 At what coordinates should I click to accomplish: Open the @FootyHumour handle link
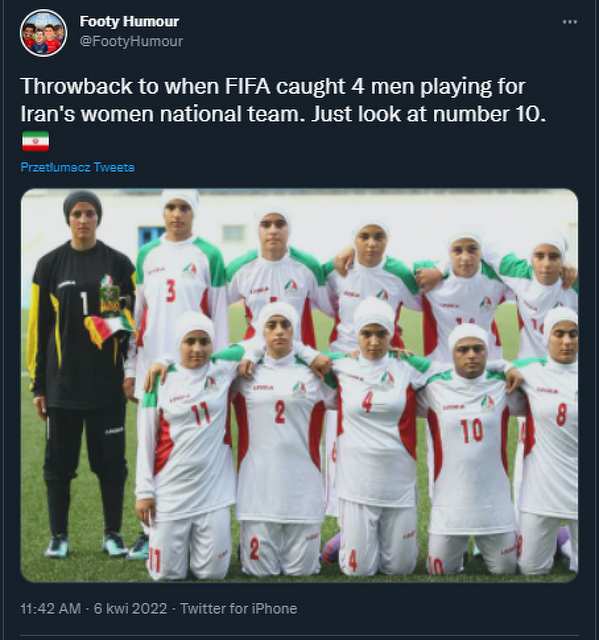tap(131, 41)
